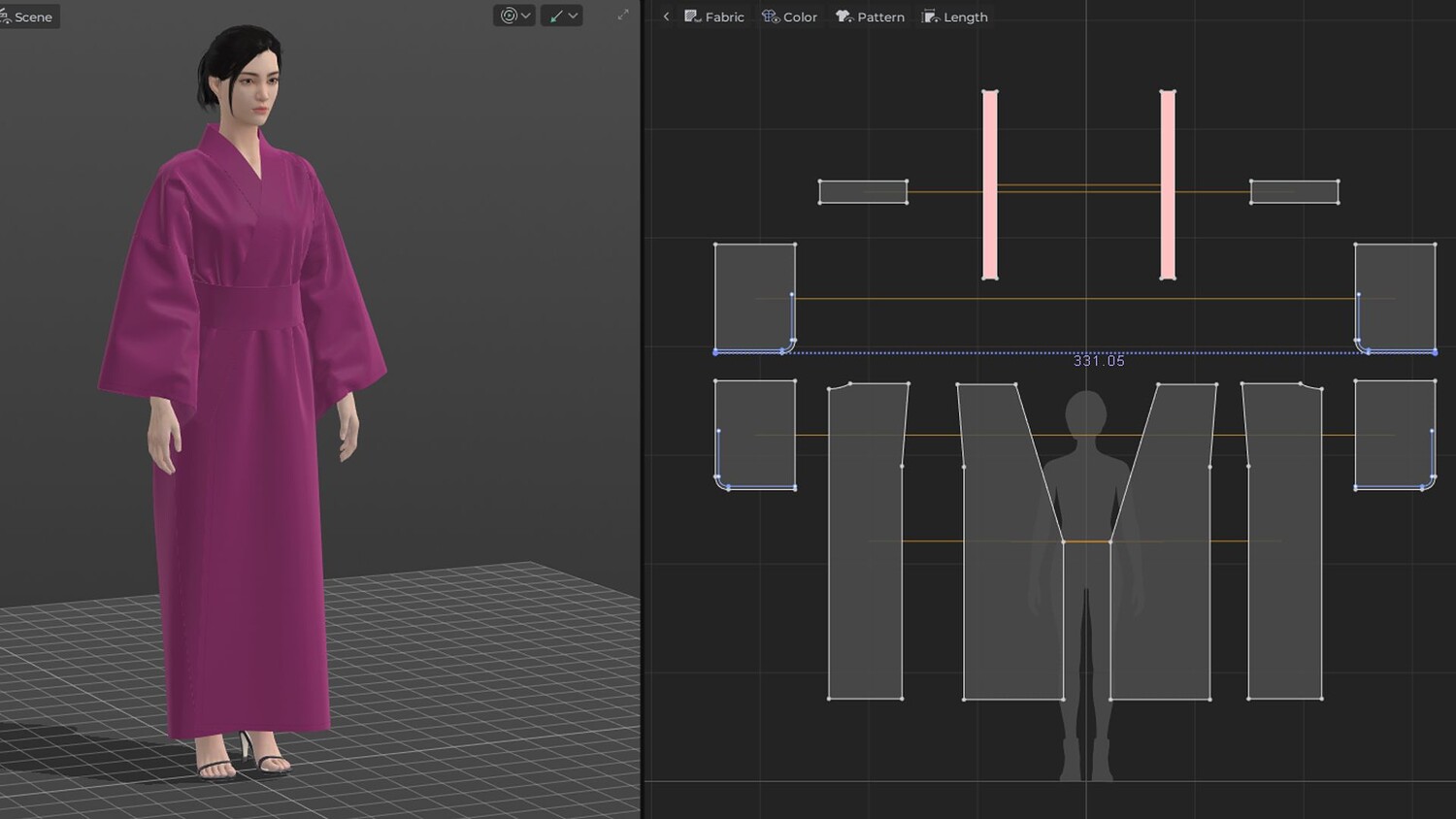Select the left pink collar strip piece
Image resolution: width=1456 pixels, height=819 pixels.
point(990,184)
